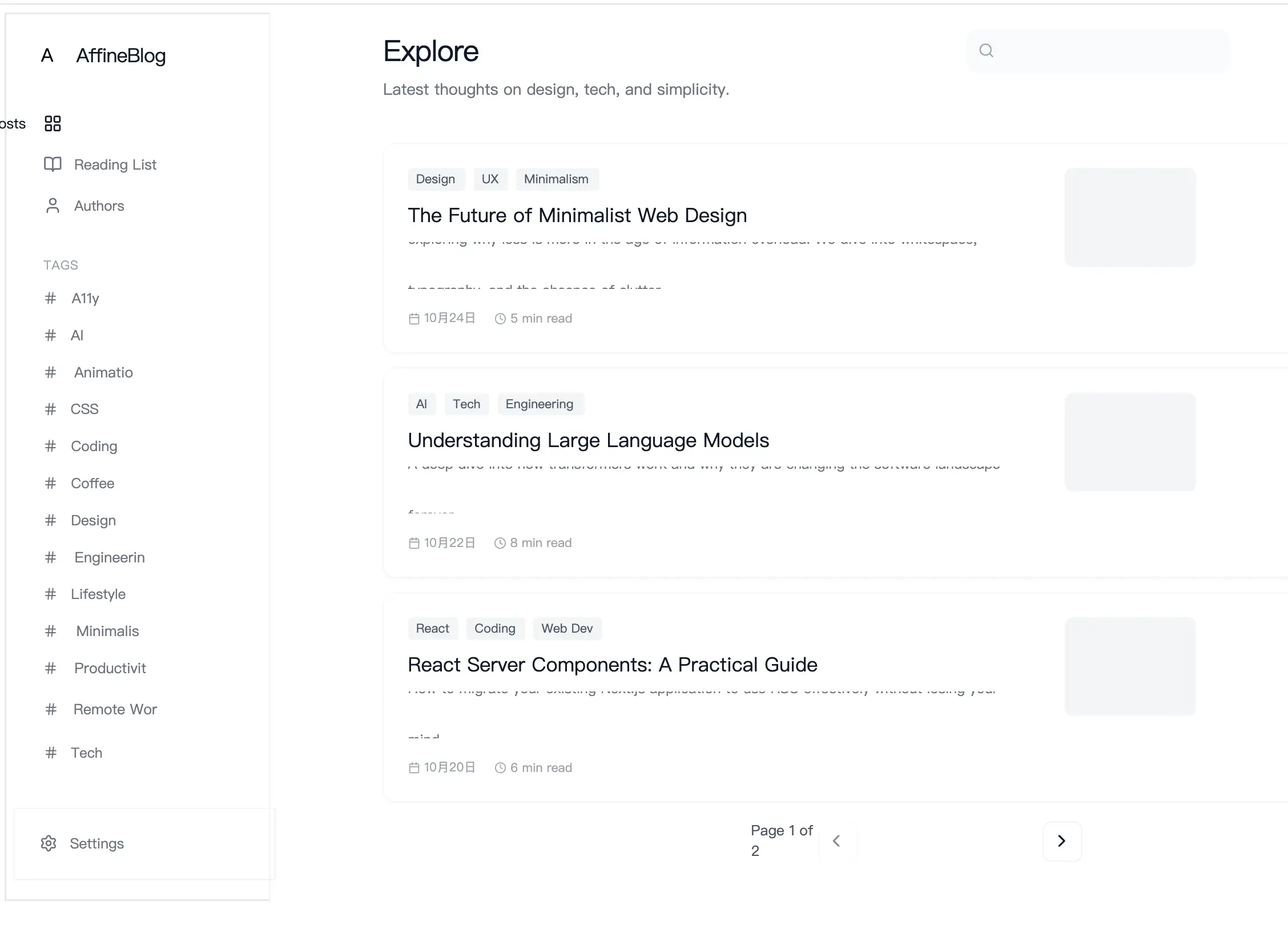Focus the search input field
Screen dimensions: 1288x933
[x=1108, y=51]
